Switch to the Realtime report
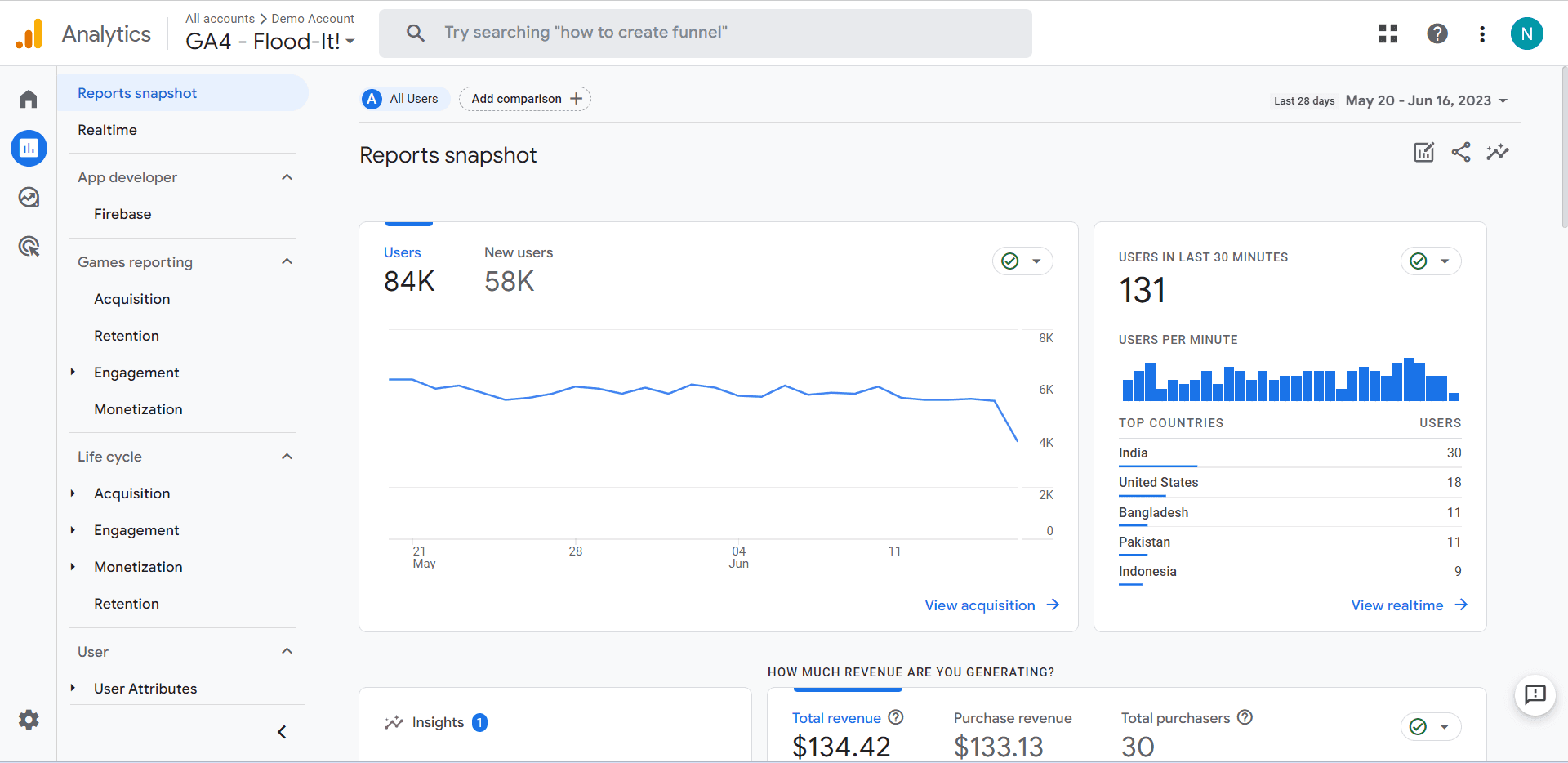 [x=107, y=129]
